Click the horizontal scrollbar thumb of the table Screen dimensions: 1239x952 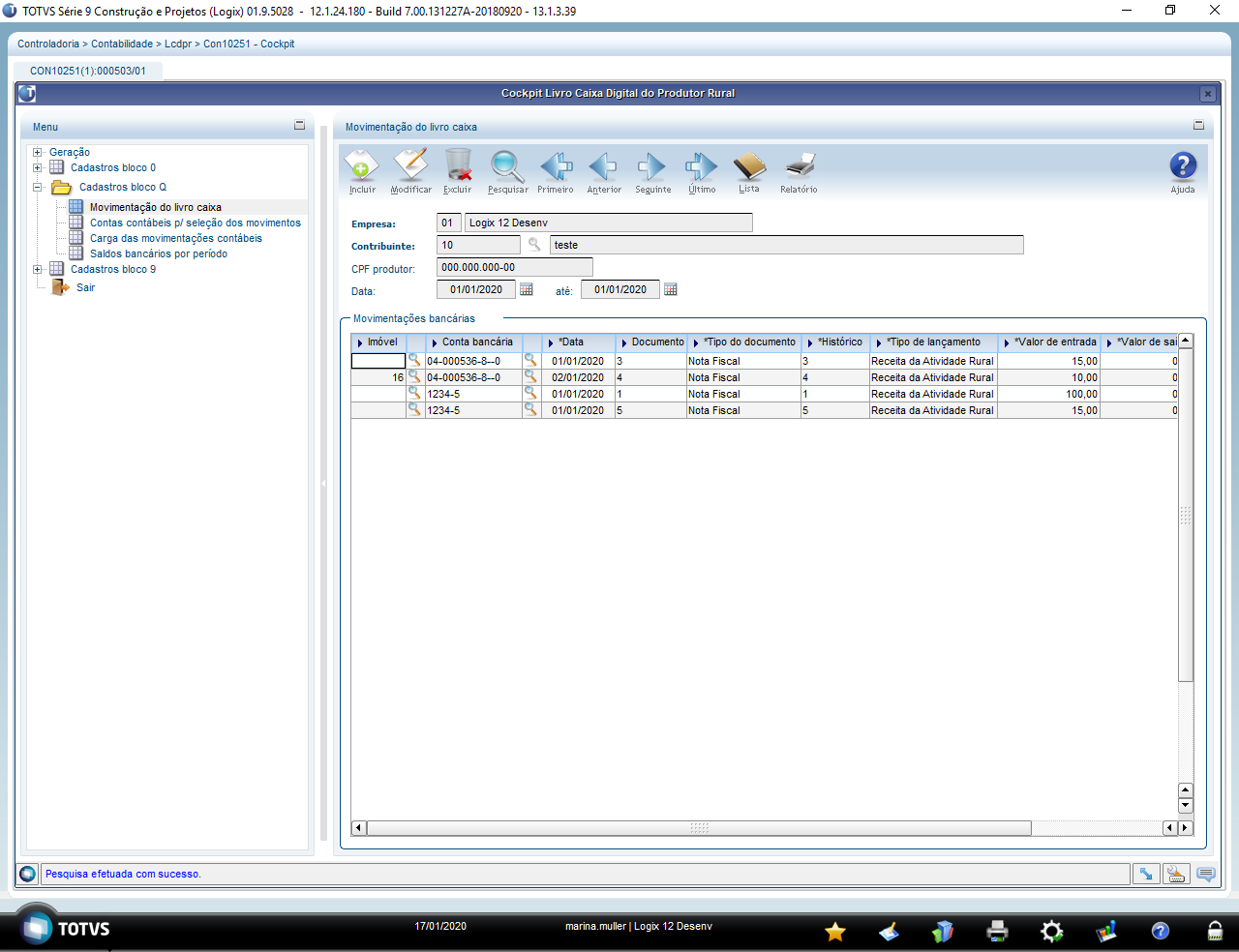(x=699, y=828)
